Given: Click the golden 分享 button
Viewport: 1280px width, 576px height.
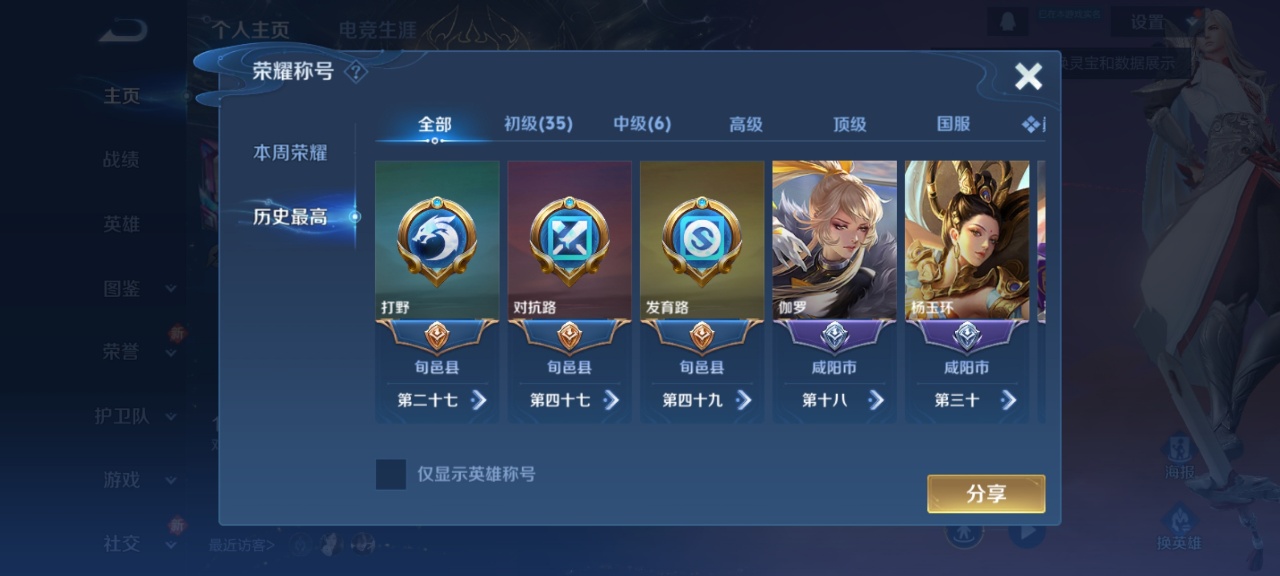Looking at the screenshot, I should (986, 494).
